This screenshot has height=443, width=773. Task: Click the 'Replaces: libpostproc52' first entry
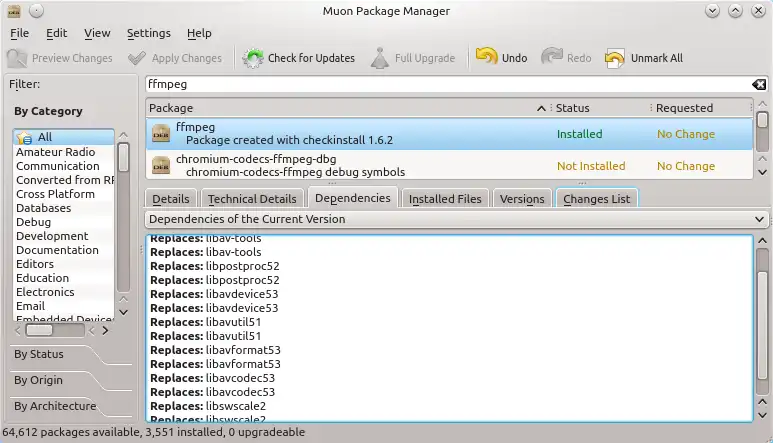[x=214, y=266]
